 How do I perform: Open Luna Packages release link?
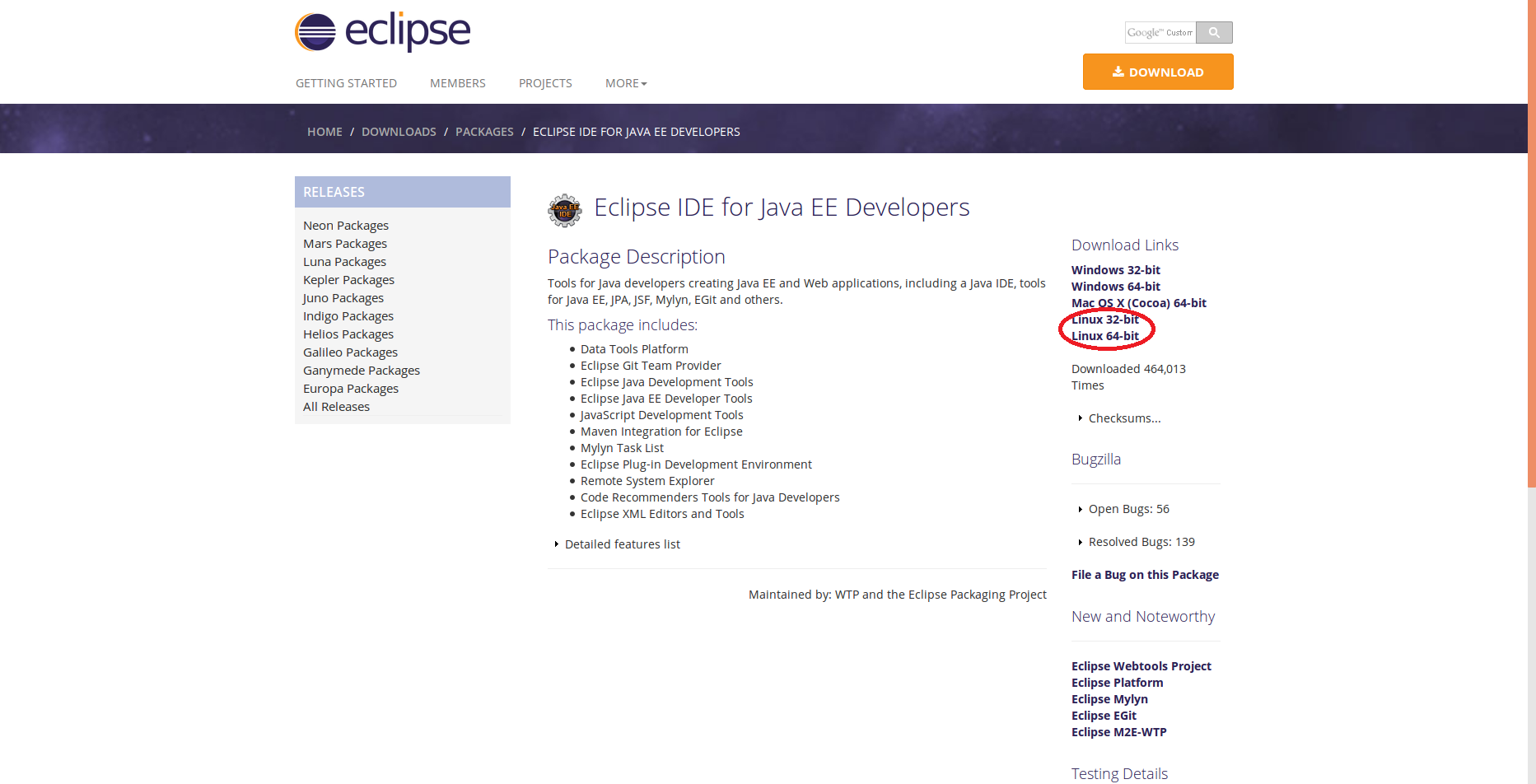click(x=344, y=262)
